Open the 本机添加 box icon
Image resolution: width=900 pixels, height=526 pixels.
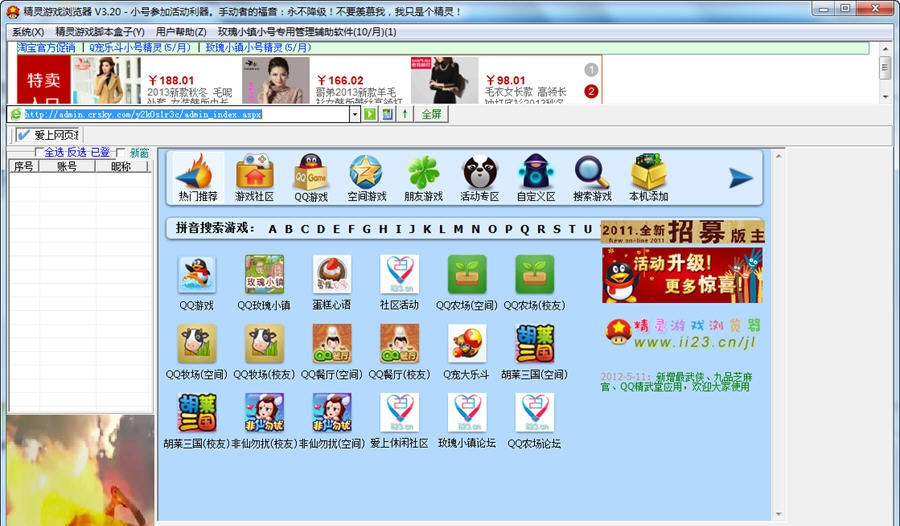[648, 177]
